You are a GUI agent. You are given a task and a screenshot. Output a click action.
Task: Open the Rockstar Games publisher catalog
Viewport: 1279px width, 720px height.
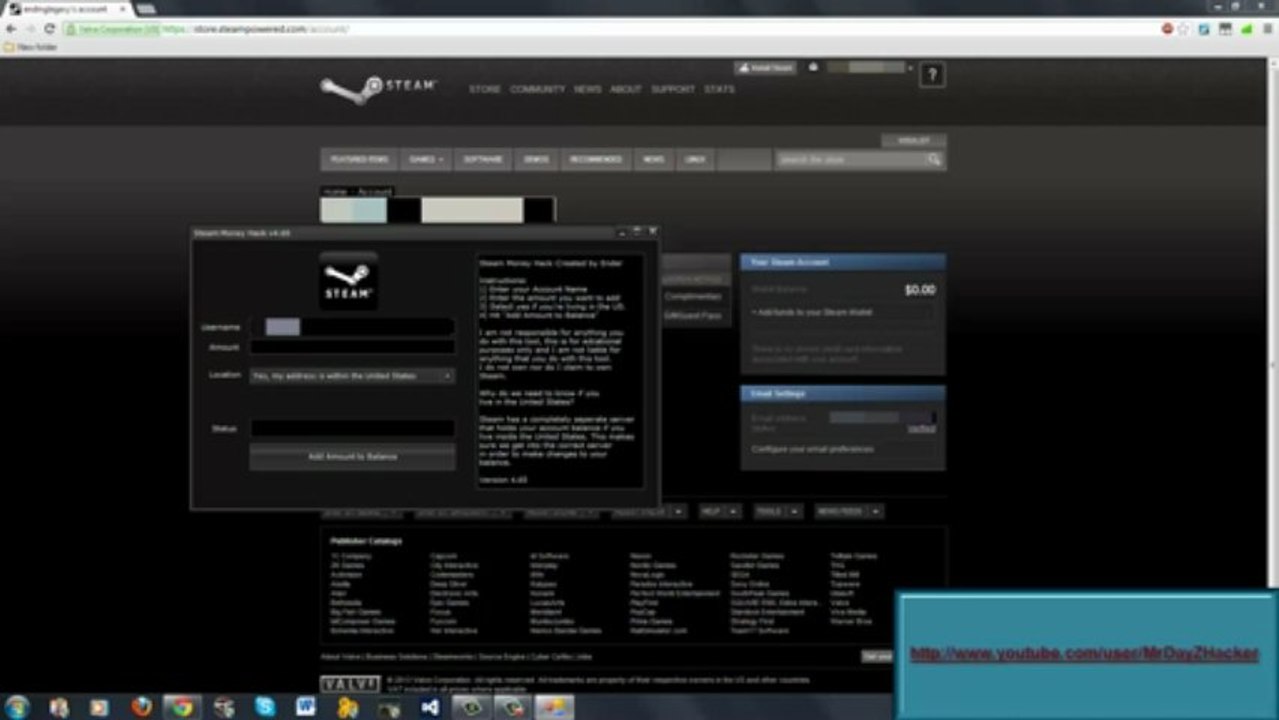pos(757,556)
